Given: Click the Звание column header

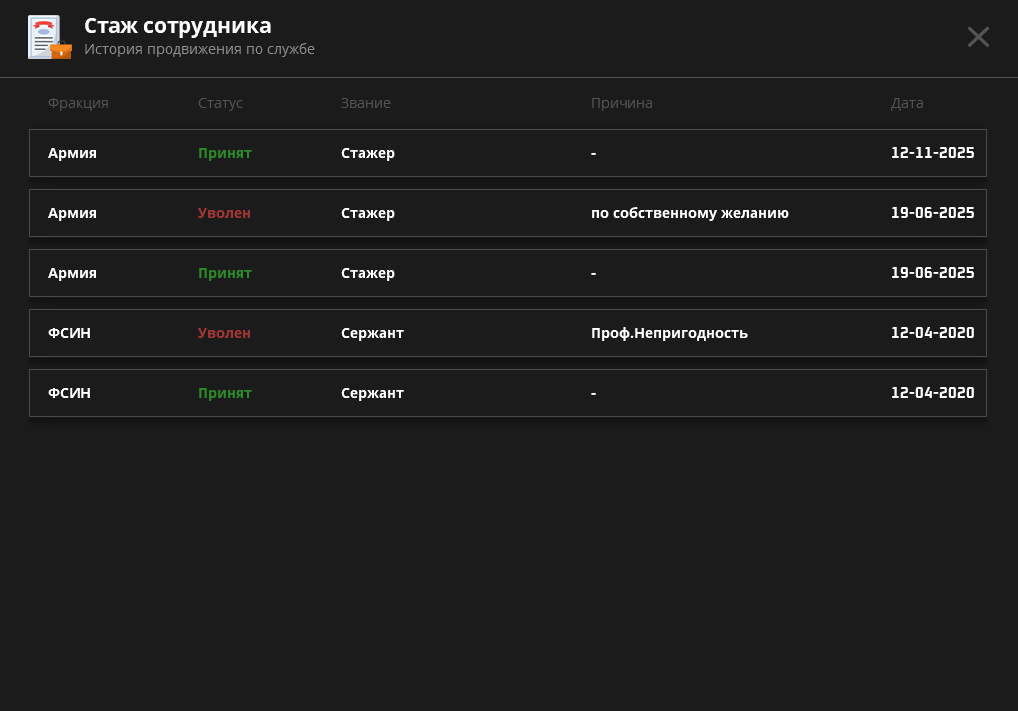Looking at the screenshot, I should click(365, 103).
